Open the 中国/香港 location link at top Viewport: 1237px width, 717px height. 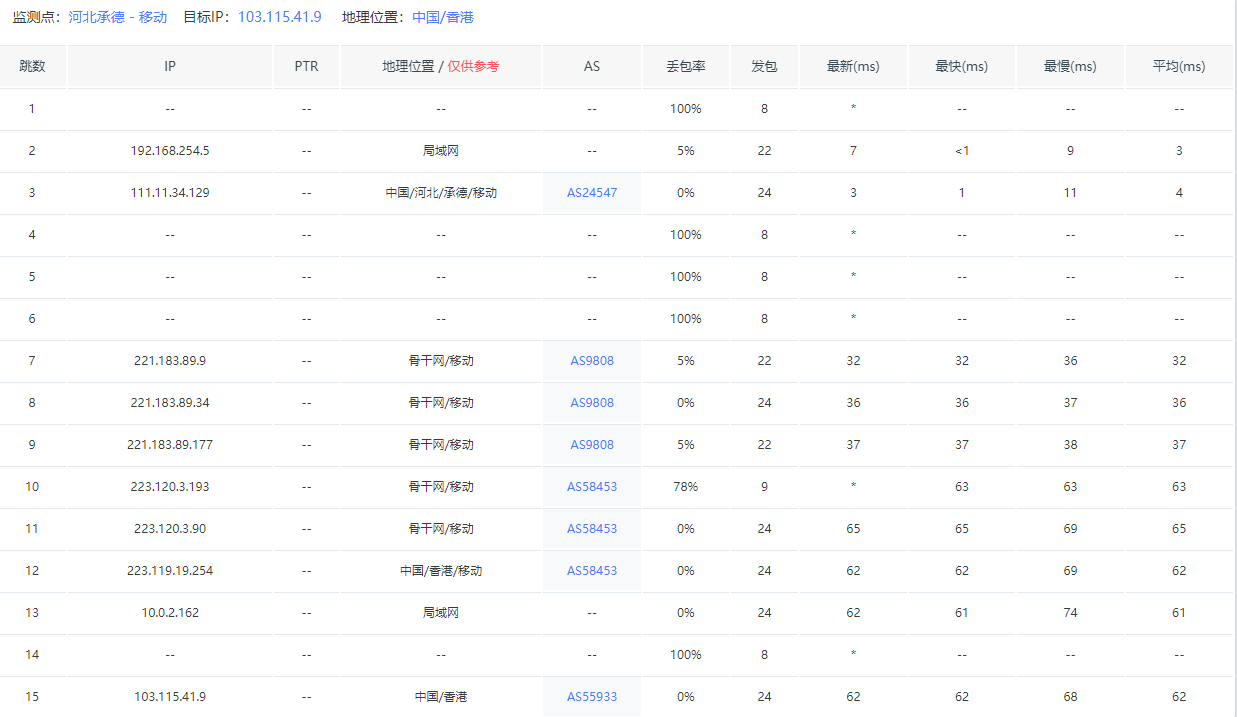tap(443, 17)
